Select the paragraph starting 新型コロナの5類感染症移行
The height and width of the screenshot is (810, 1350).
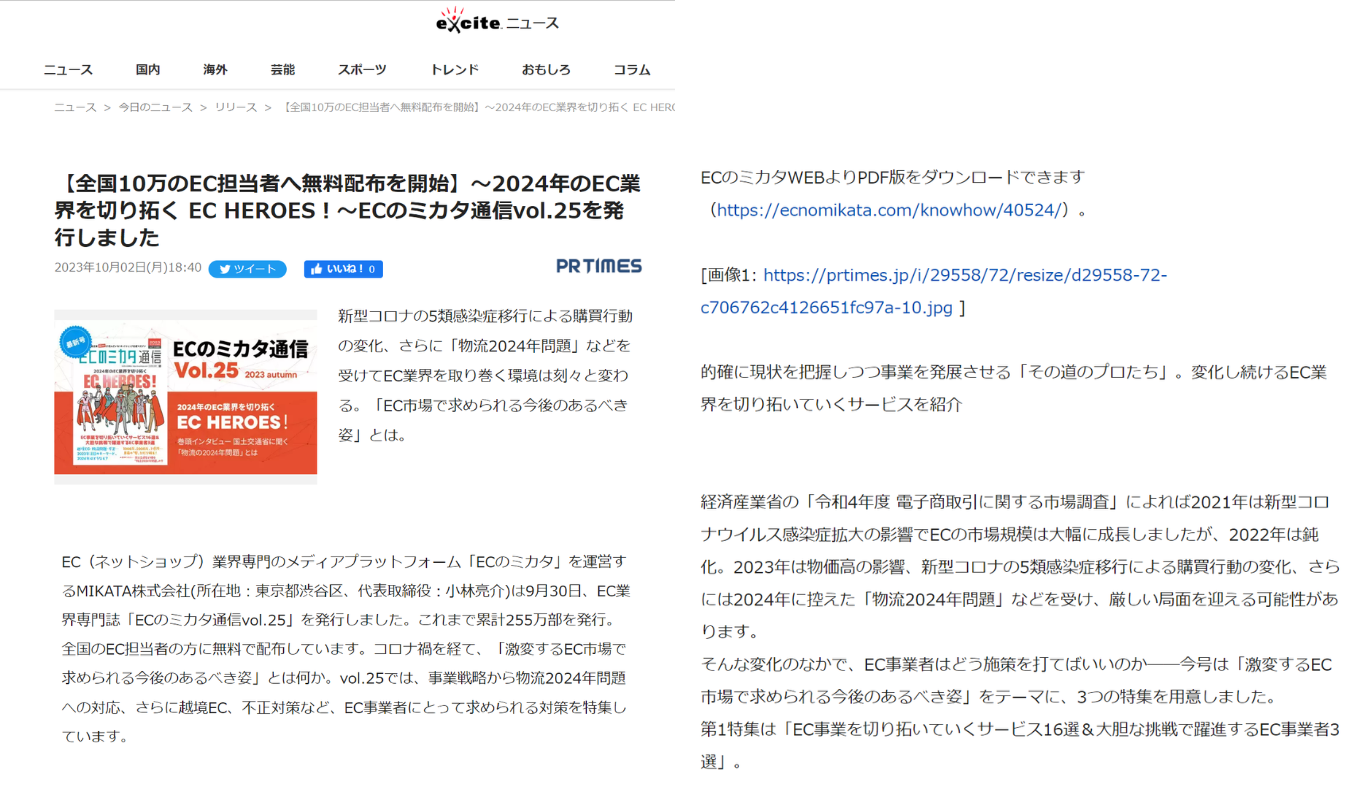click(485, 375)
